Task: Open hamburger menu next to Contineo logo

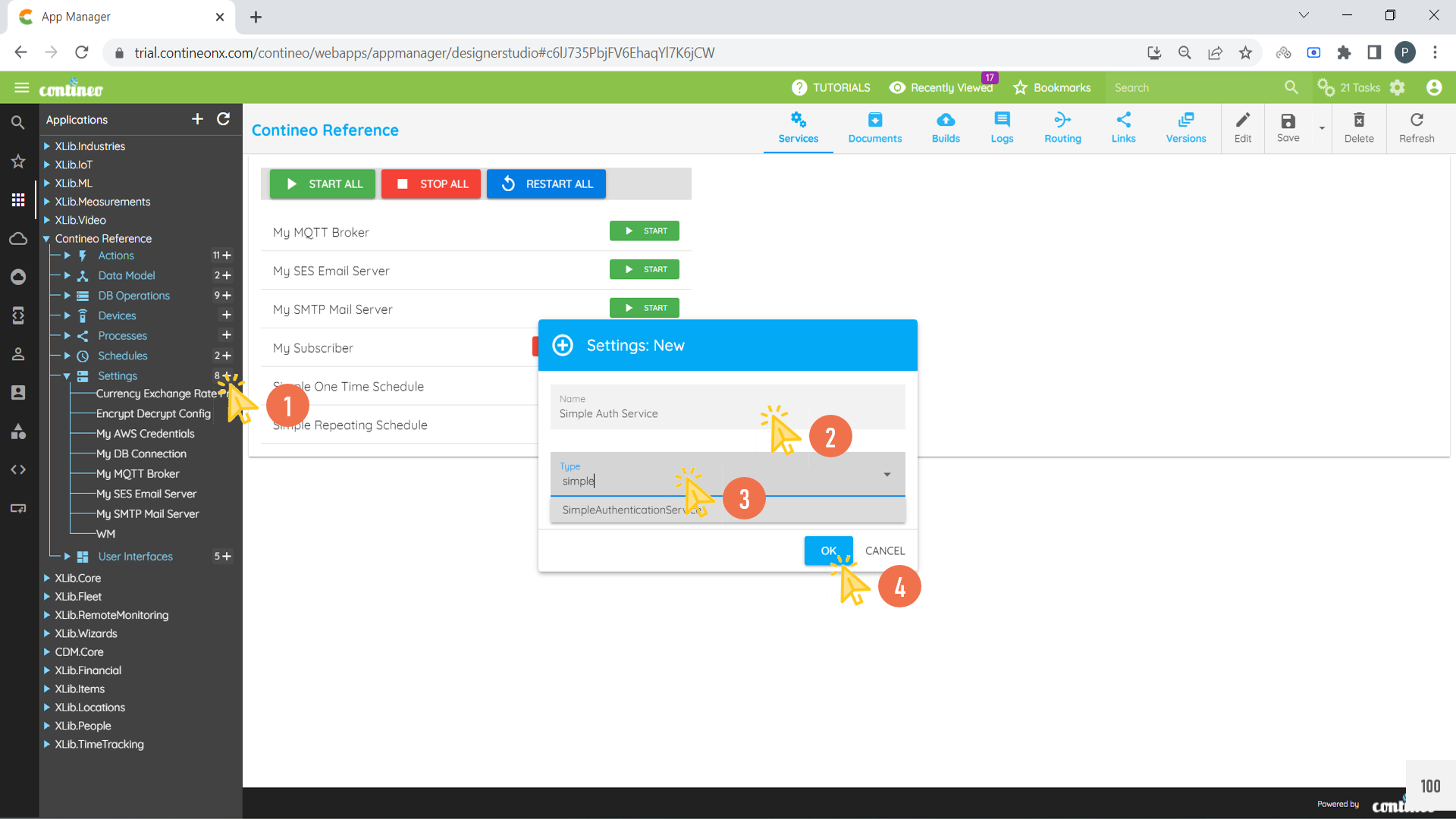Action: [21, 88]
